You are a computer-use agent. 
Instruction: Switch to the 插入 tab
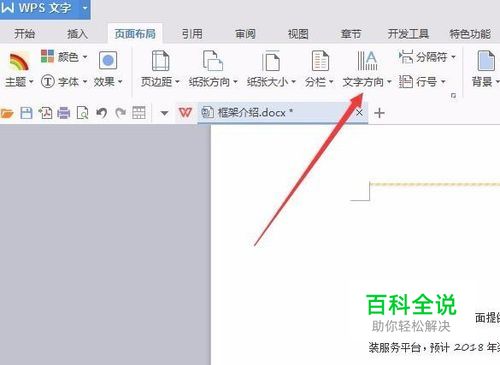tap(77, 34)
